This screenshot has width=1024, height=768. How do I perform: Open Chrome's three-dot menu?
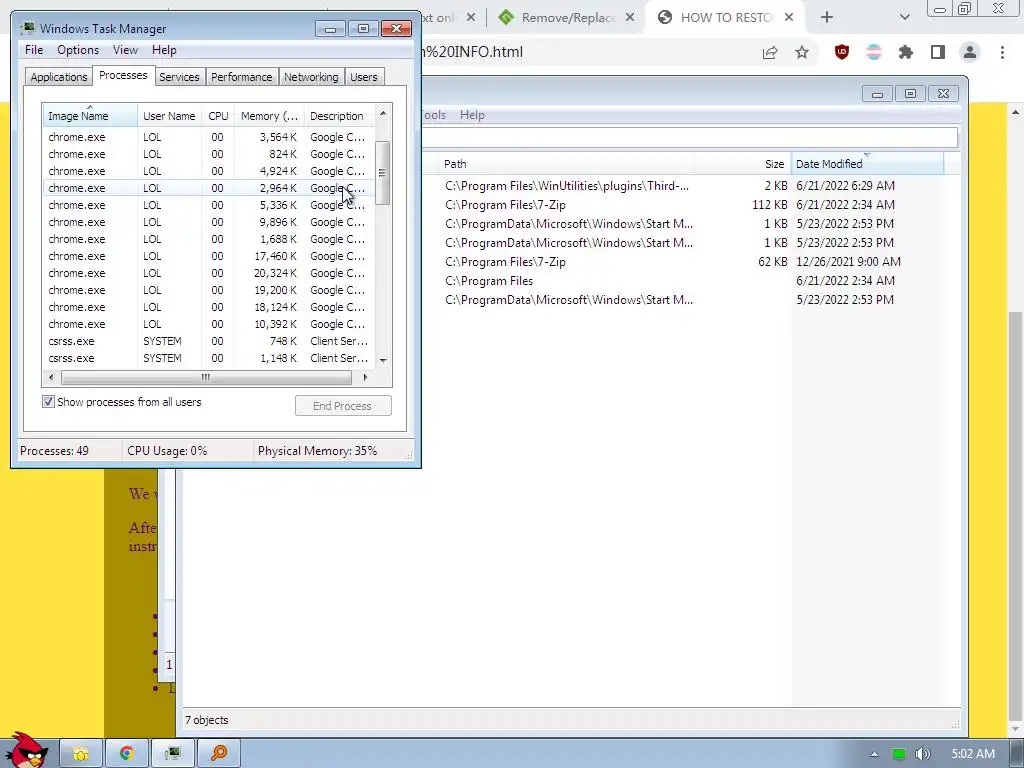point(1002,52)
